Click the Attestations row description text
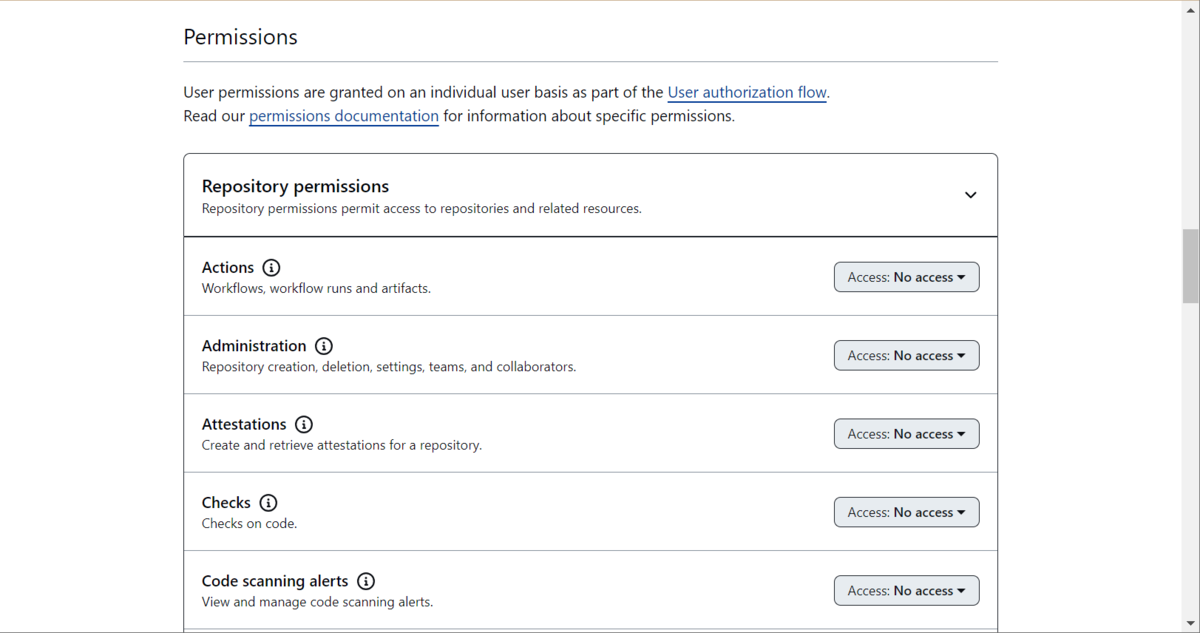 [x=340, y=445]
